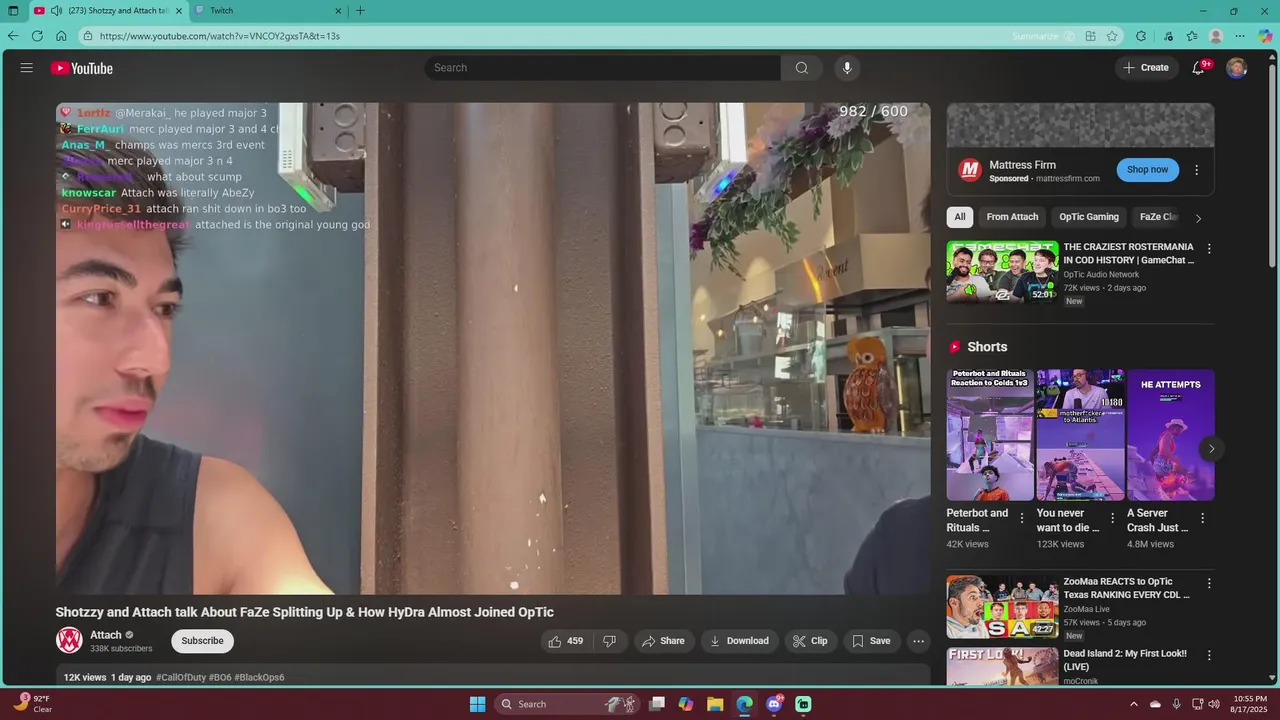
Task: Open a new browser tab
Action: [x=360, y=11]
